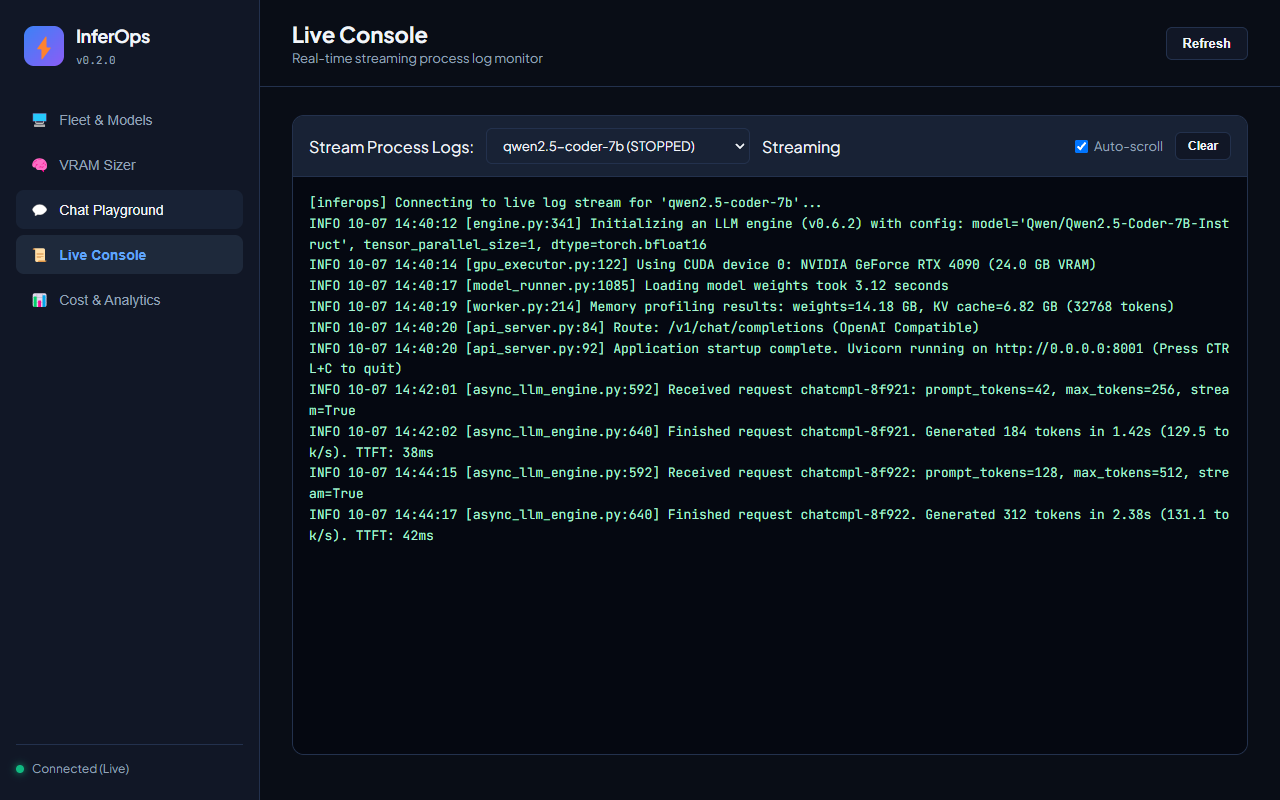Clear the console log output

(1203, 146)
